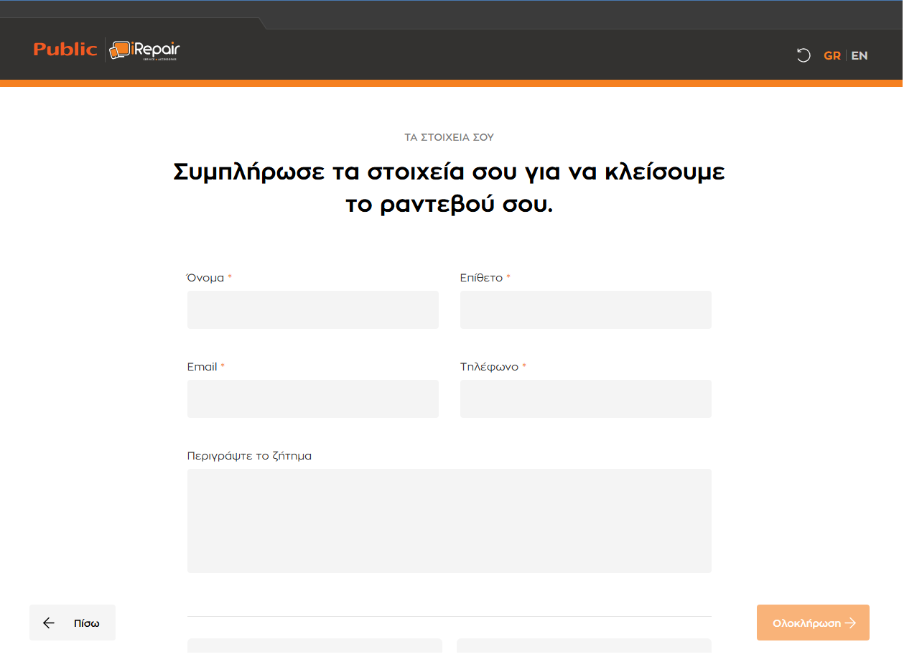Focus the Όνομα input field
Viewport: 903px width, 654px height.
pos(312,310)
